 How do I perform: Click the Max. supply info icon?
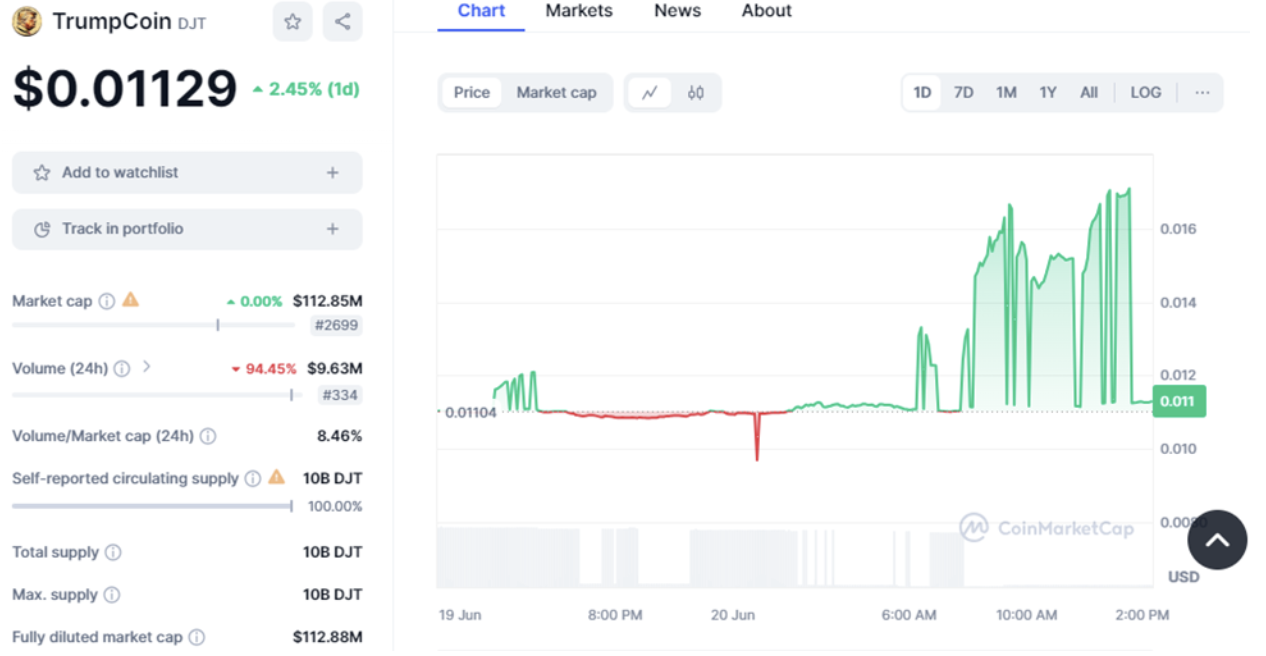[x=112, y=595]
